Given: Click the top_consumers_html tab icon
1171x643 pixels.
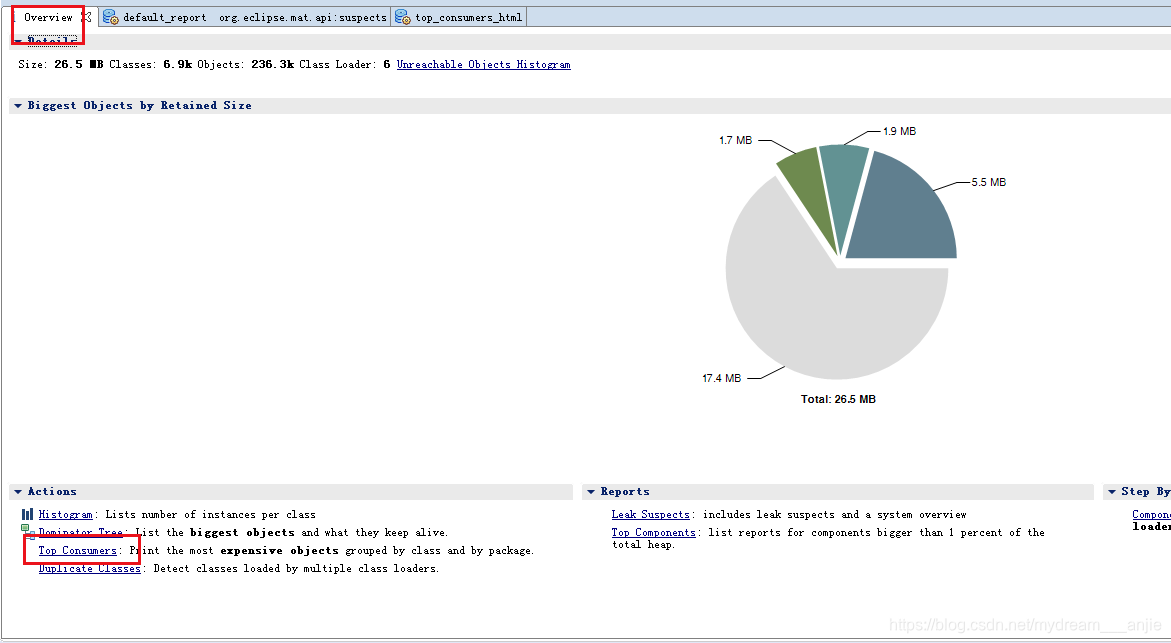Looking at the screenshot, I should tap(403, 17).
